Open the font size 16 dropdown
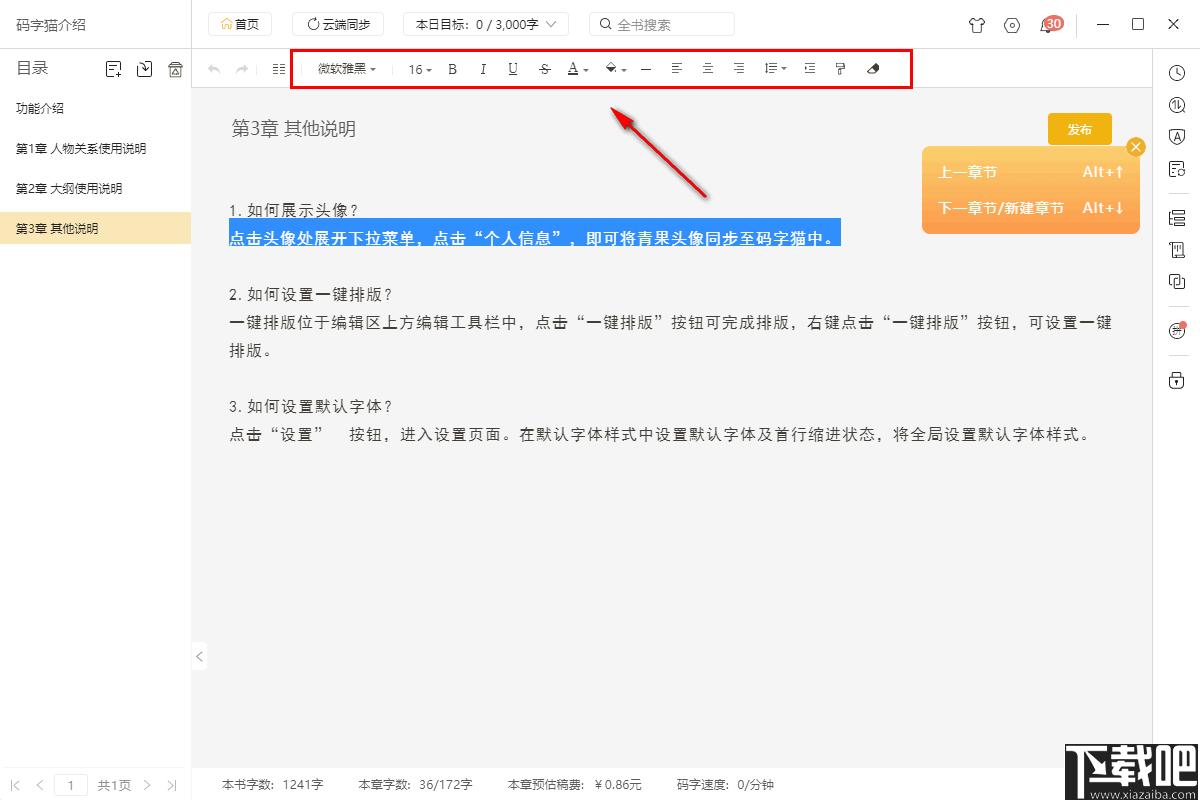 click(x=420, y=69)
